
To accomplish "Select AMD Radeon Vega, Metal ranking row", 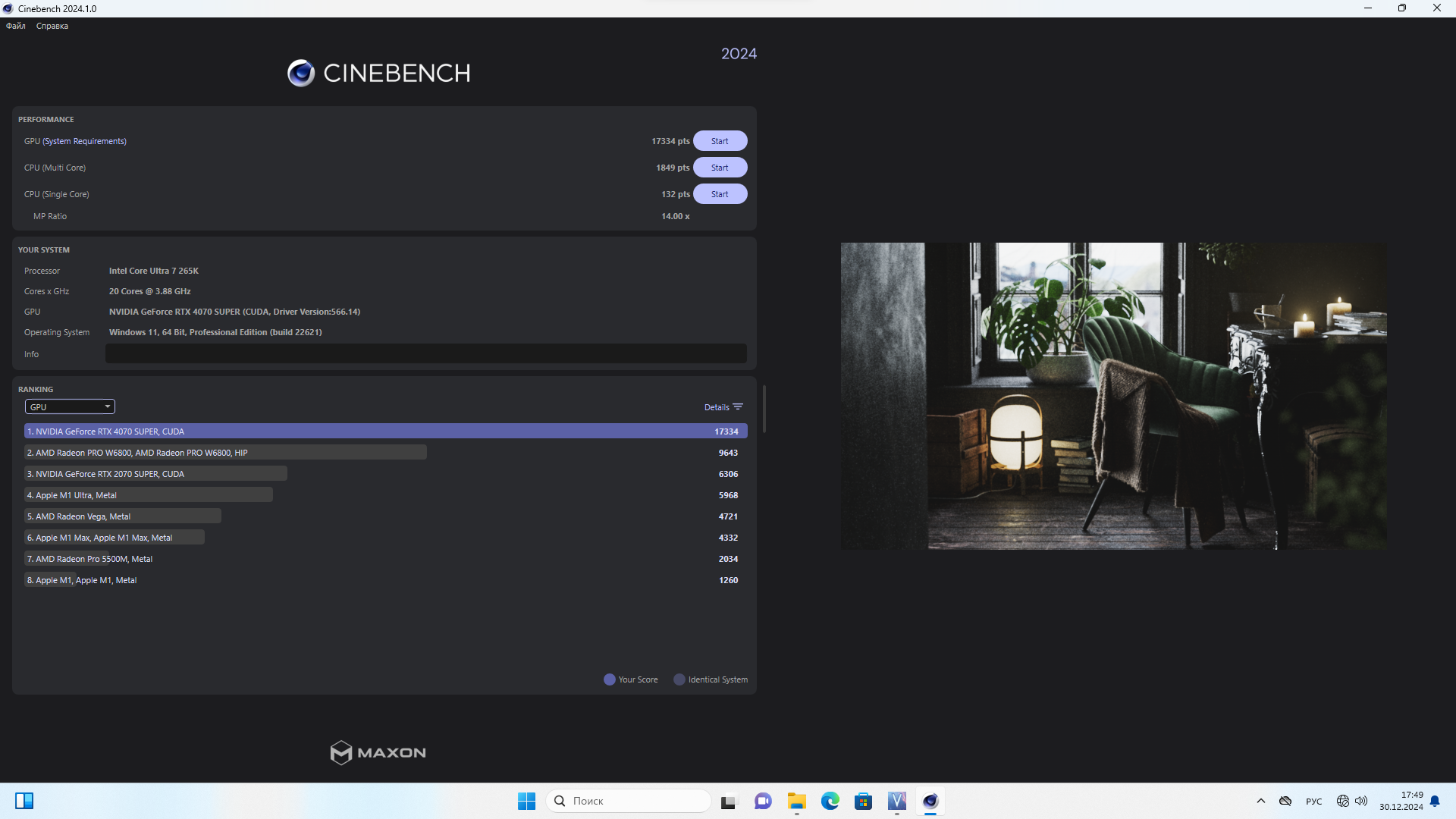I will point(385,516).
